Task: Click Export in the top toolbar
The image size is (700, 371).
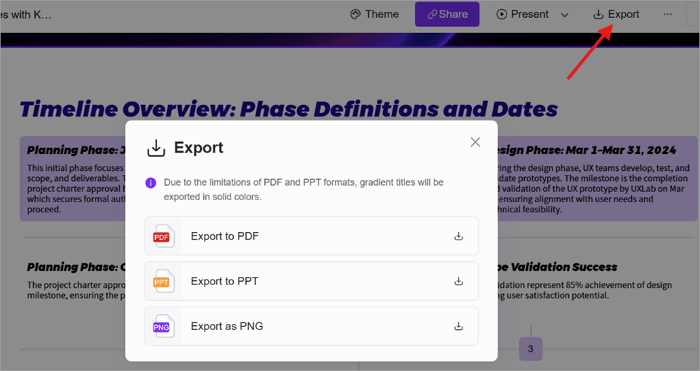Action: point(616,14)
